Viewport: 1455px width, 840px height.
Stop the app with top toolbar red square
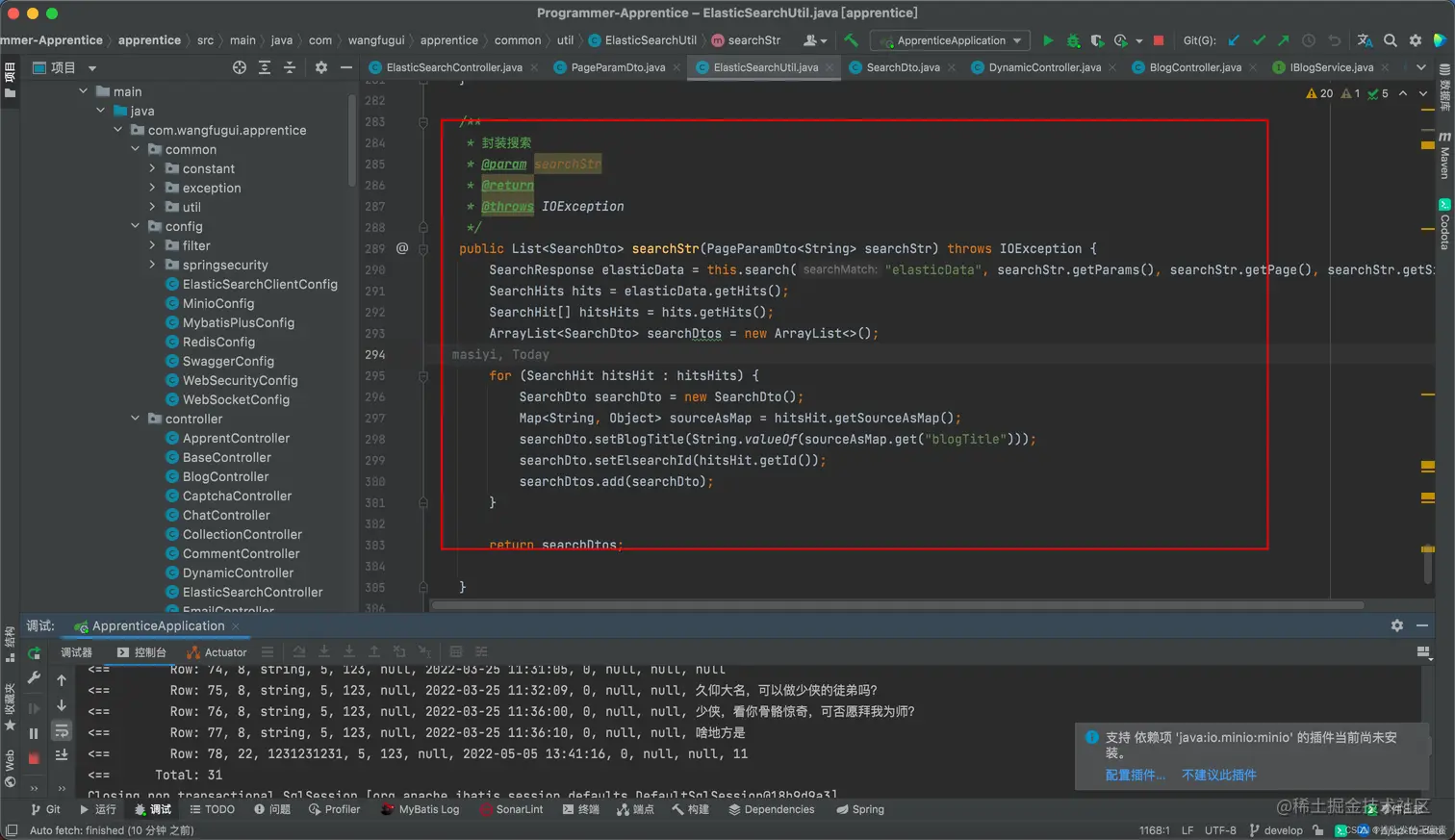point(1159,40)
